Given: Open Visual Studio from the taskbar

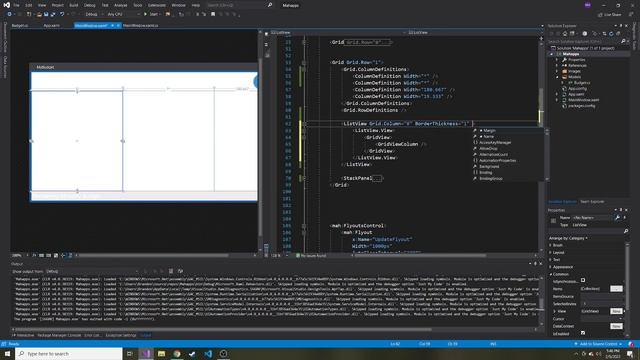Looking at the screenshot, I should click(x=146, y=353).
